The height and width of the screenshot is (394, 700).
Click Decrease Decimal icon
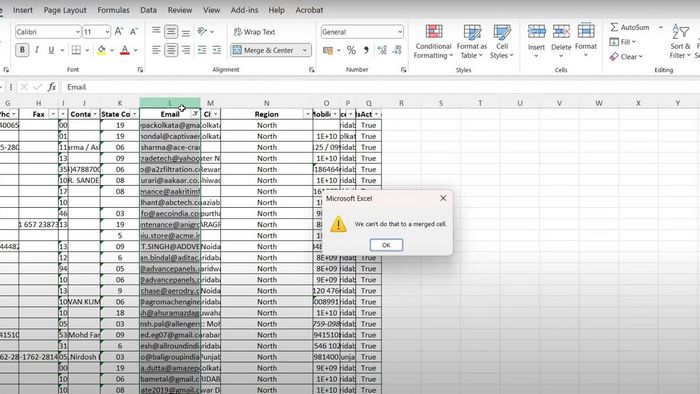pos(397,50)
